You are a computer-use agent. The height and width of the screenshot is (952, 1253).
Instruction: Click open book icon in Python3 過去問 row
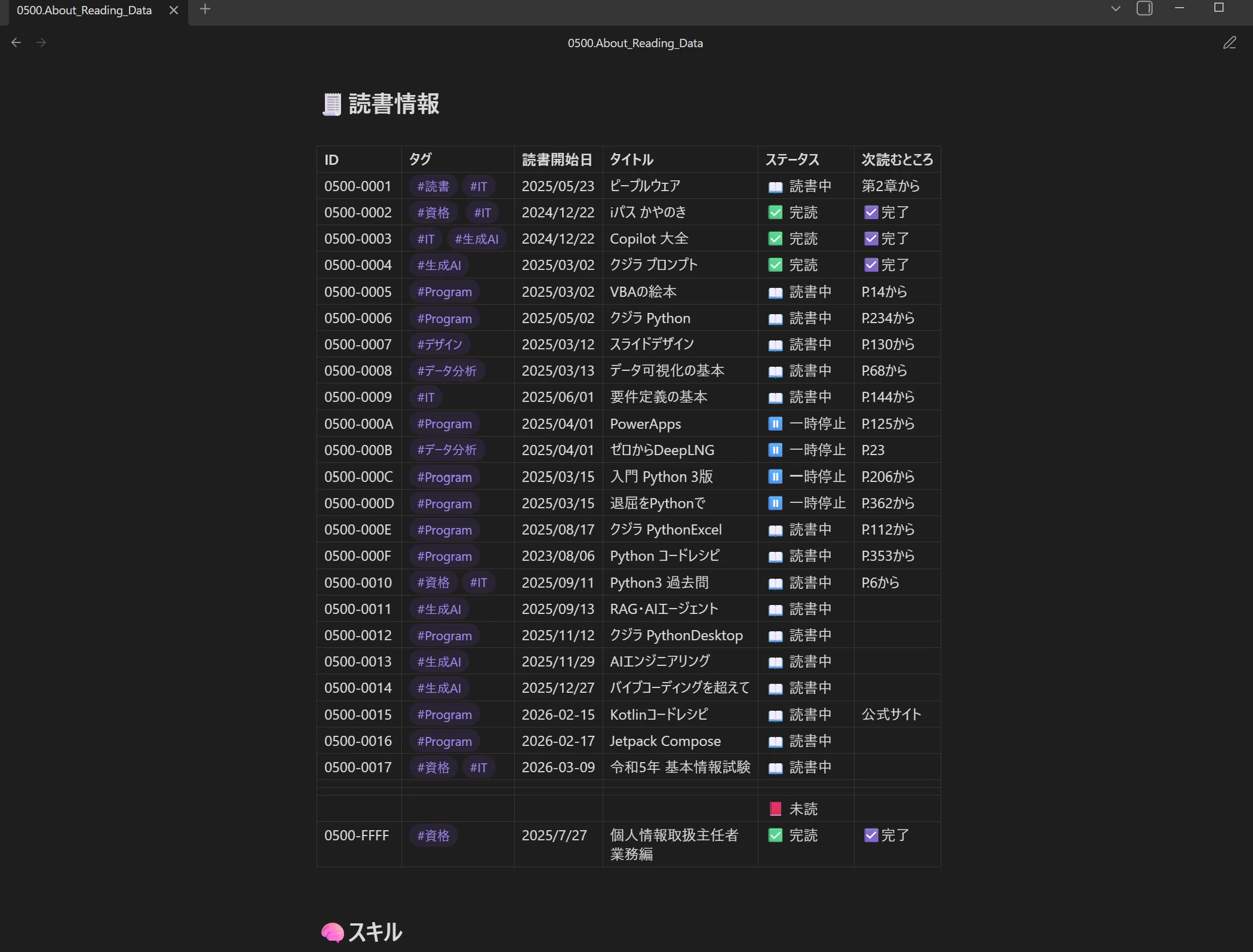775,583
